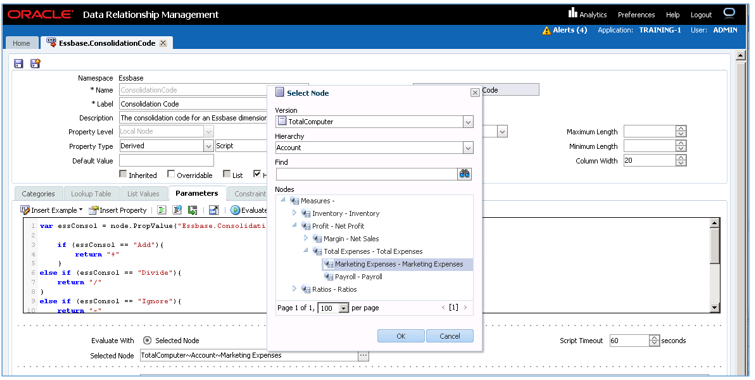Viewport: 755px width, 380px height.
Task: Click the green indent script toolbar icon
Action: 161,210
